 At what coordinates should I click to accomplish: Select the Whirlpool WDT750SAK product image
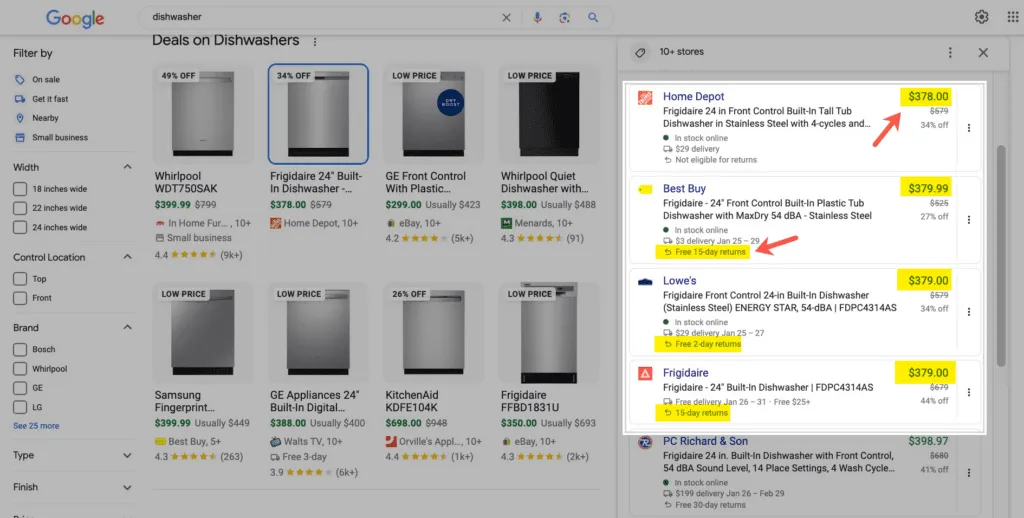point(203,114)
